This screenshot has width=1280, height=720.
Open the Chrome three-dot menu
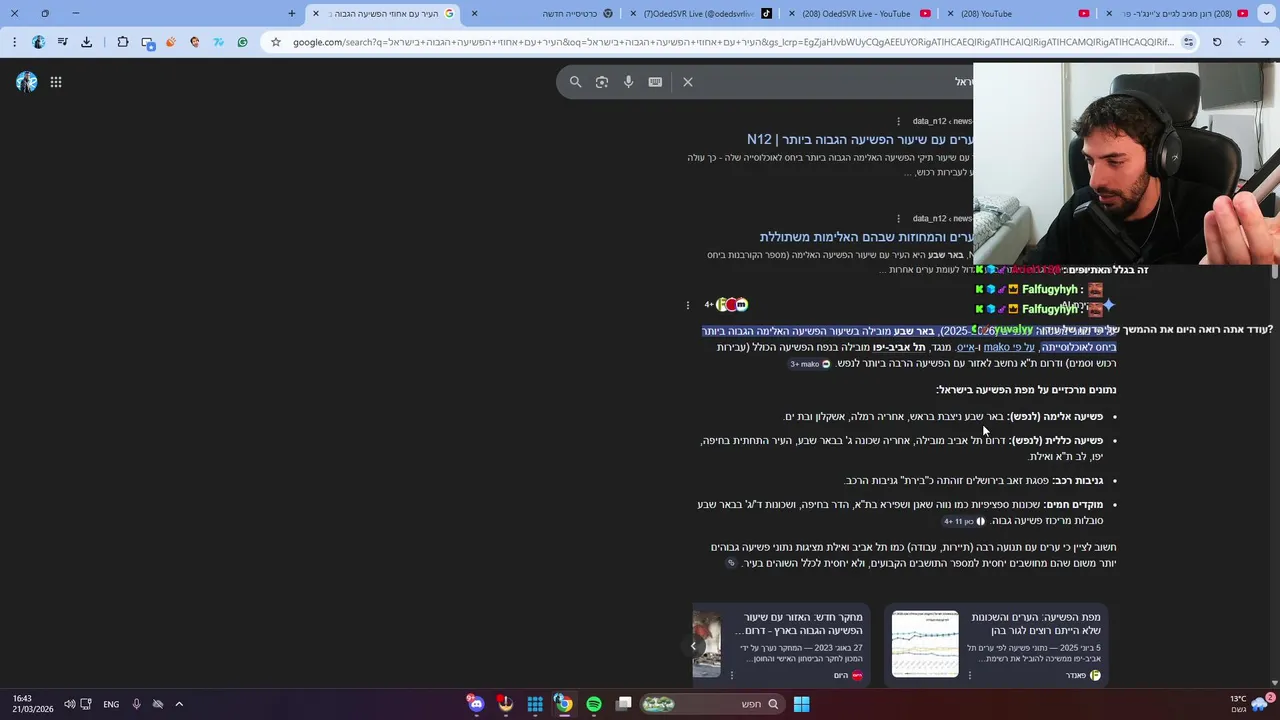14,42
